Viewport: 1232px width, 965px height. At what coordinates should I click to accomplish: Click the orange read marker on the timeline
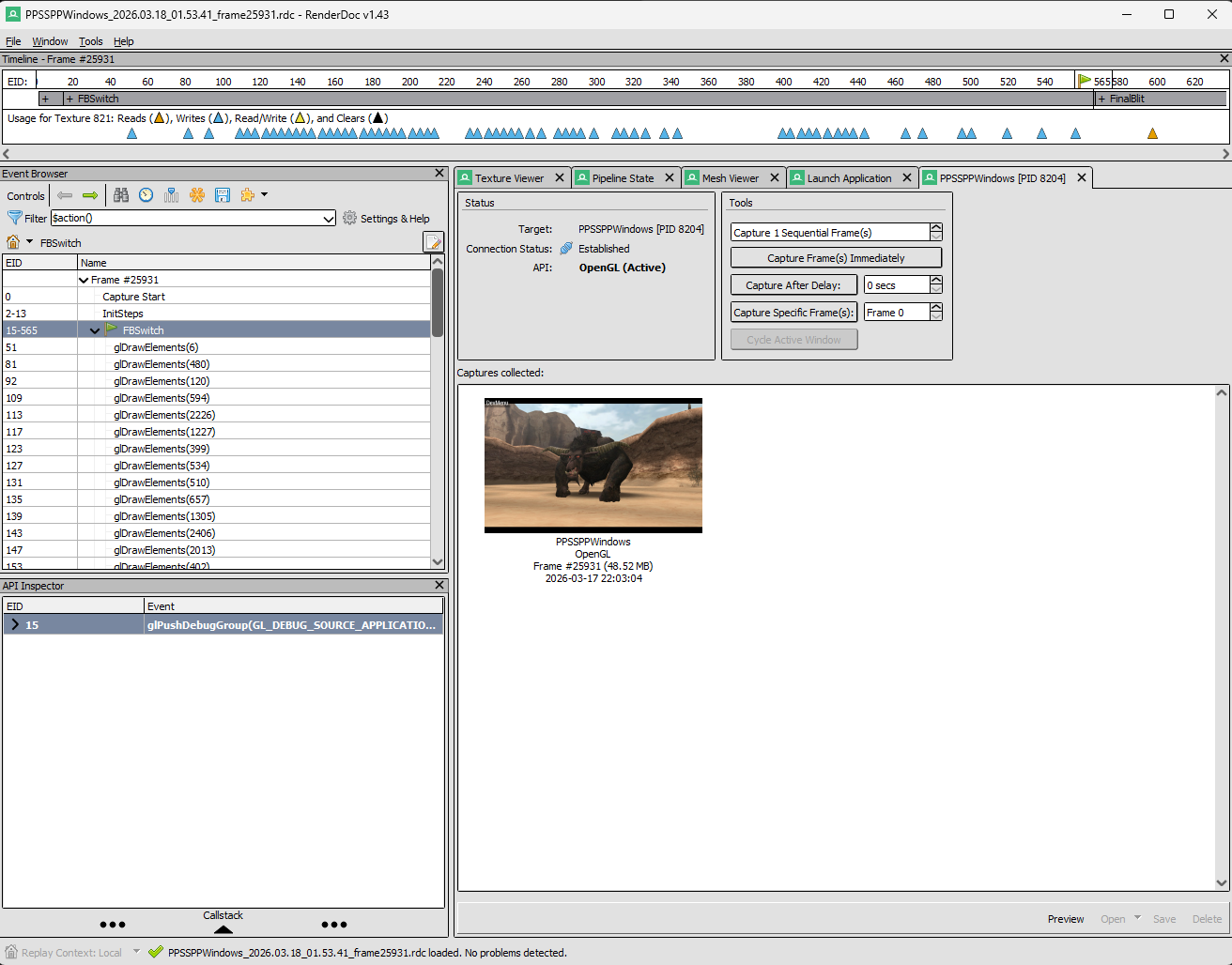click(1152, 133)
